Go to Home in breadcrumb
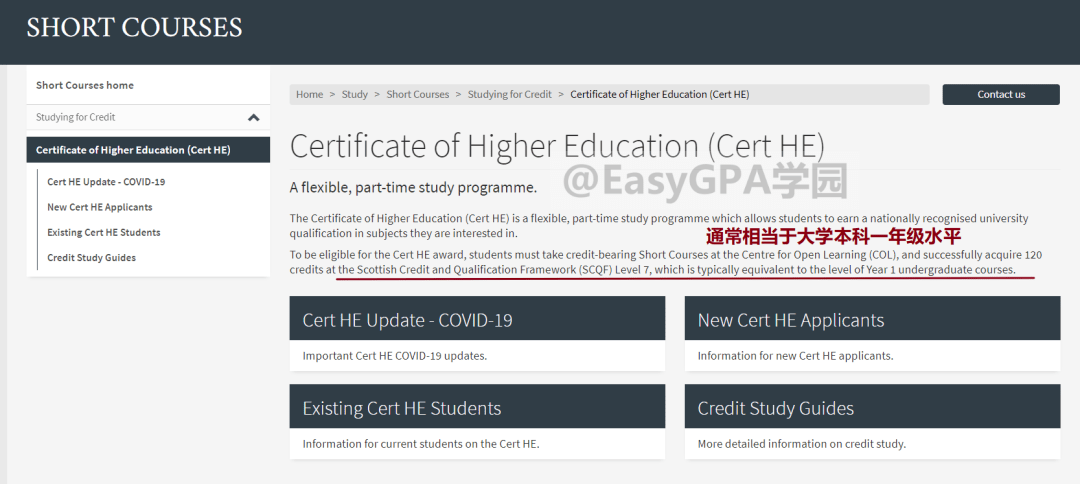 310,95
